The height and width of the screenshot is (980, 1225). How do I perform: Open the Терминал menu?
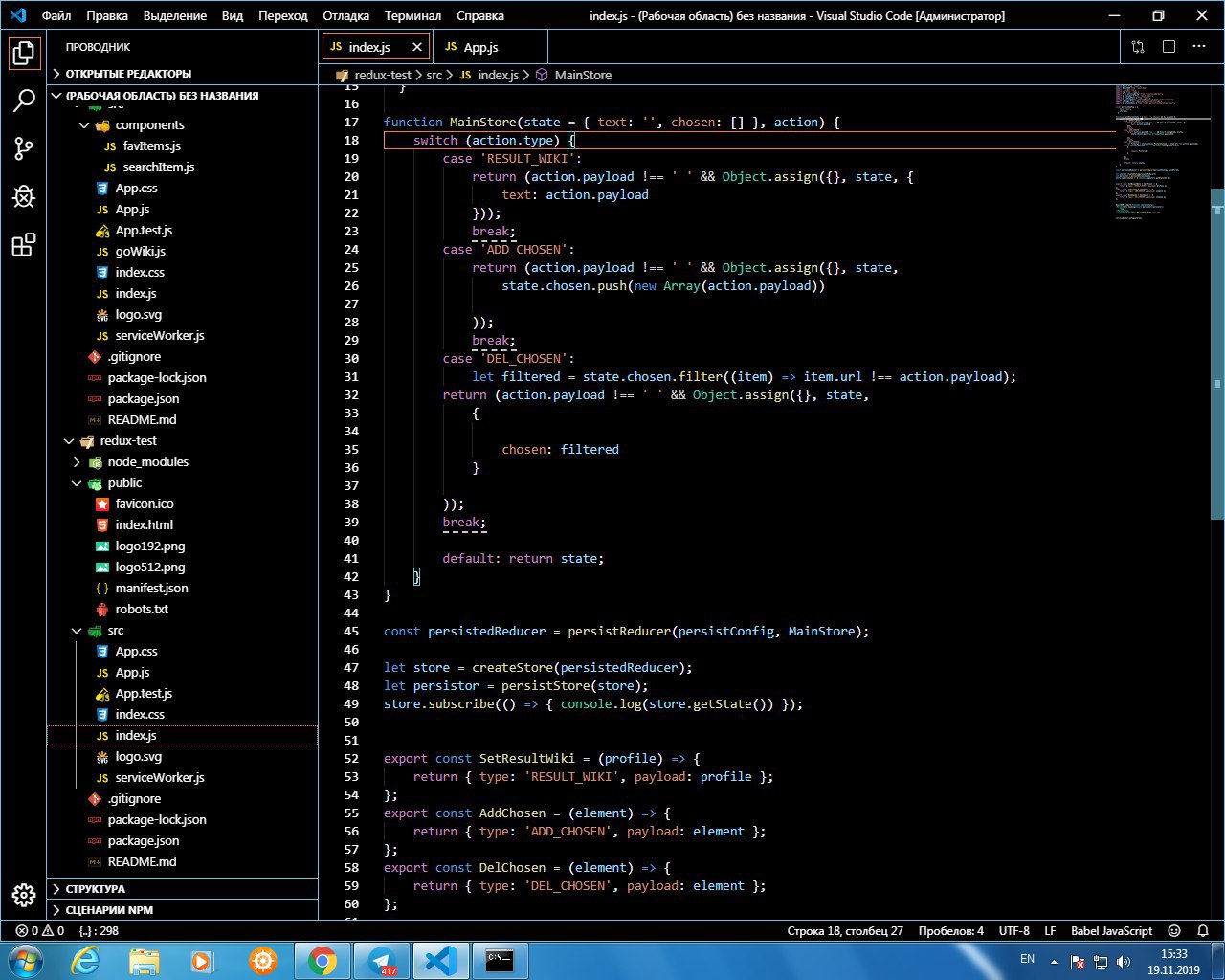click(412, 16)
